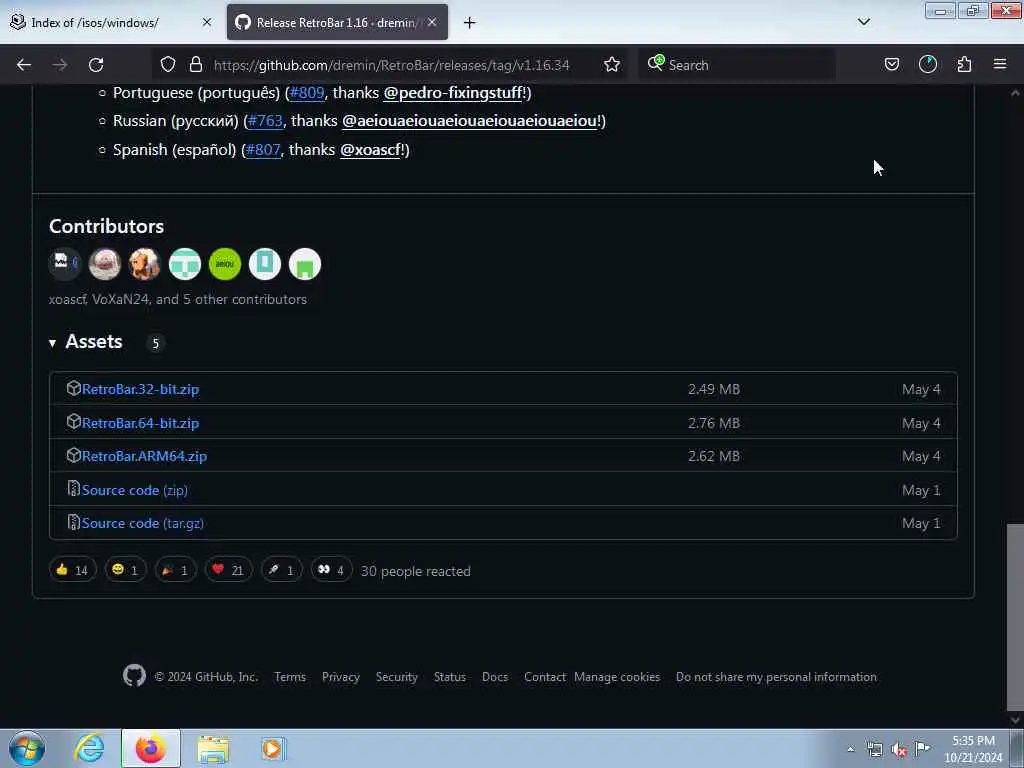
Task: Reload the current page
Action: (x=96, y=65)
